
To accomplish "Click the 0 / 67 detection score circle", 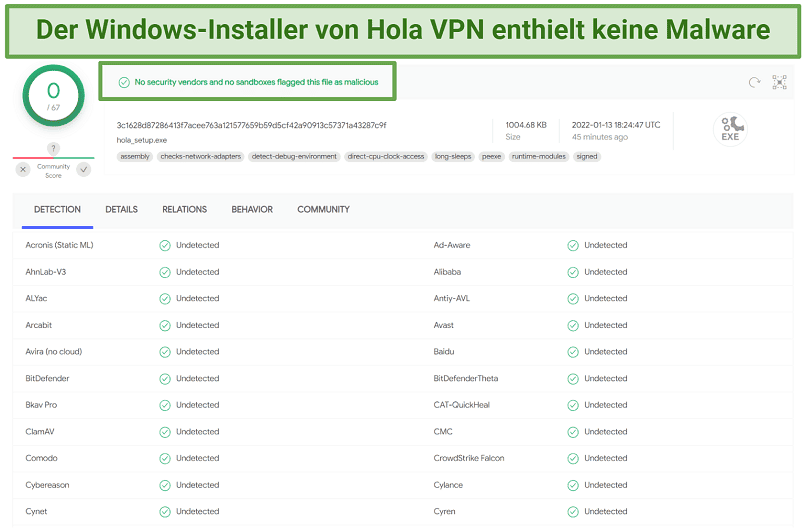I will click(x=53, y=96).
